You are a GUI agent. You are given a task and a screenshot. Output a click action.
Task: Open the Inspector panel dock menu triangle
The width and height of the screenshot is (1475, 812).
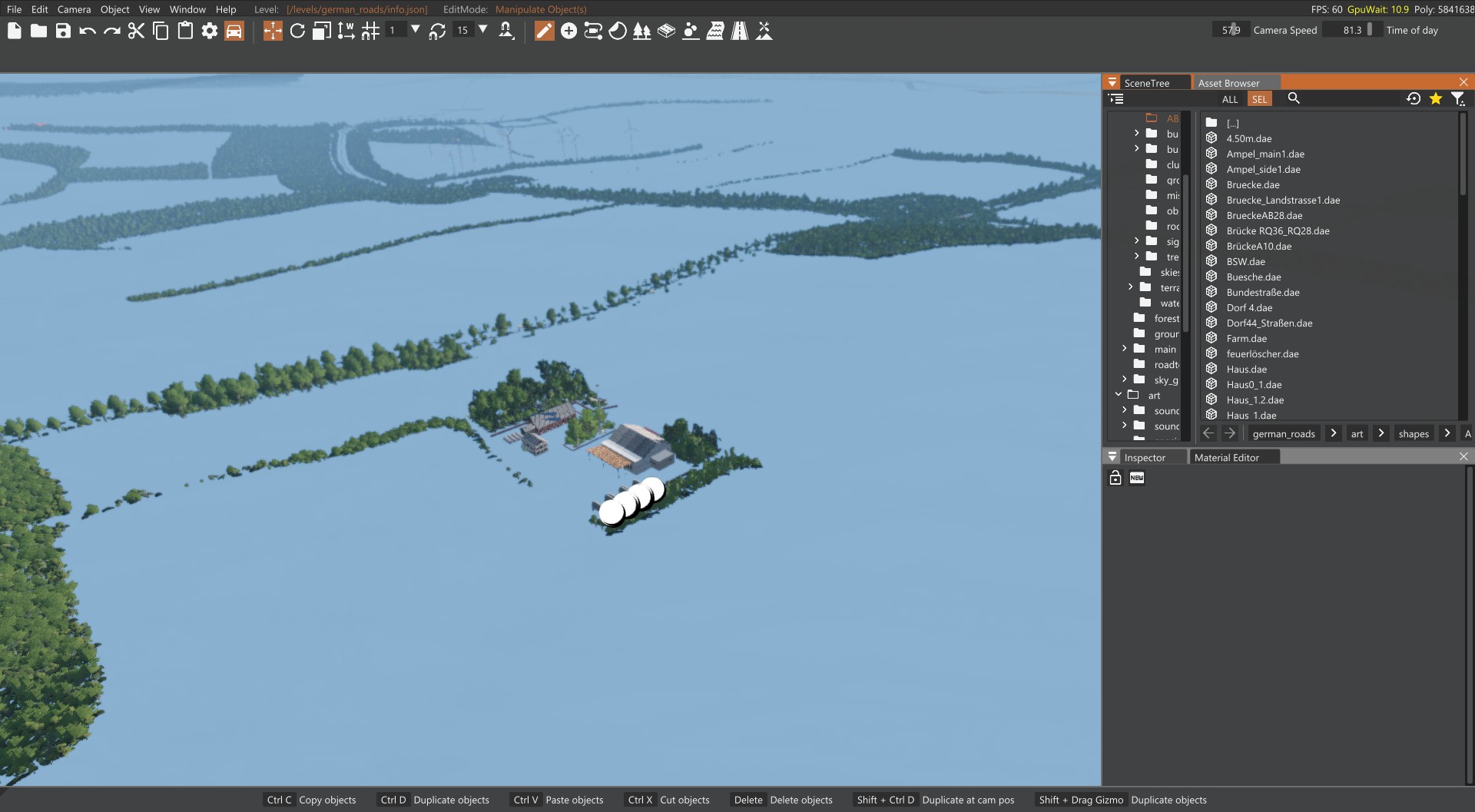pos(1112,456)
